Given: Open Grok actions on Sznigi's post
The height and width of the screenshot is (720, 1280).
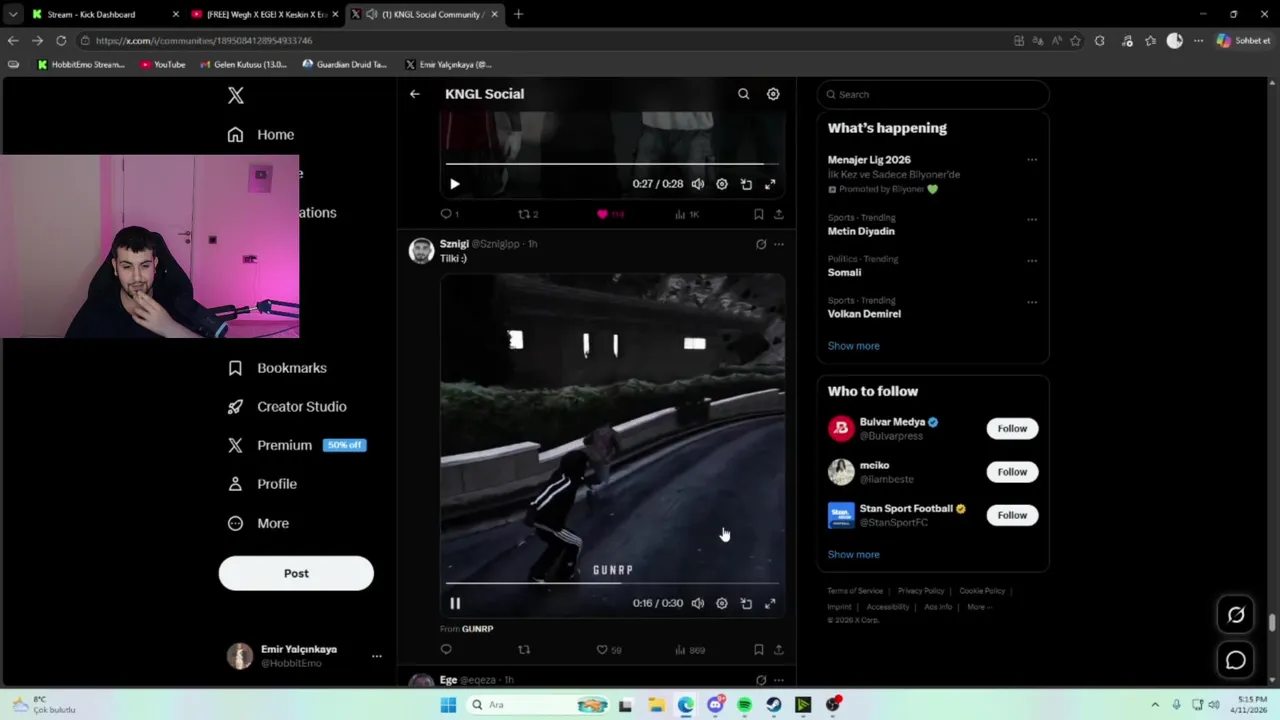Looking at the screenshot, I should coord(761,244).
